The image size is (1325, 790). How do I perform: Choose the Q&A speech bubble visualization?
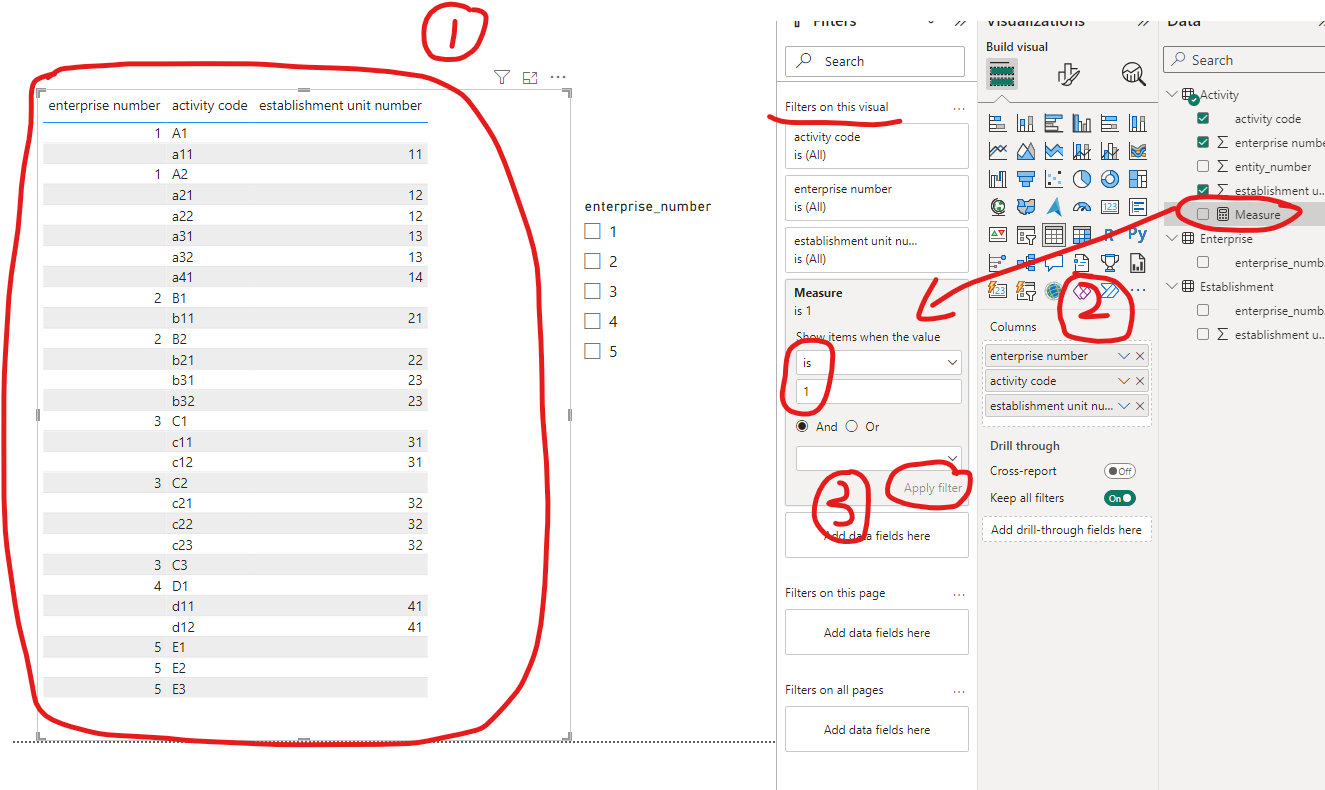pos(1053,263)
